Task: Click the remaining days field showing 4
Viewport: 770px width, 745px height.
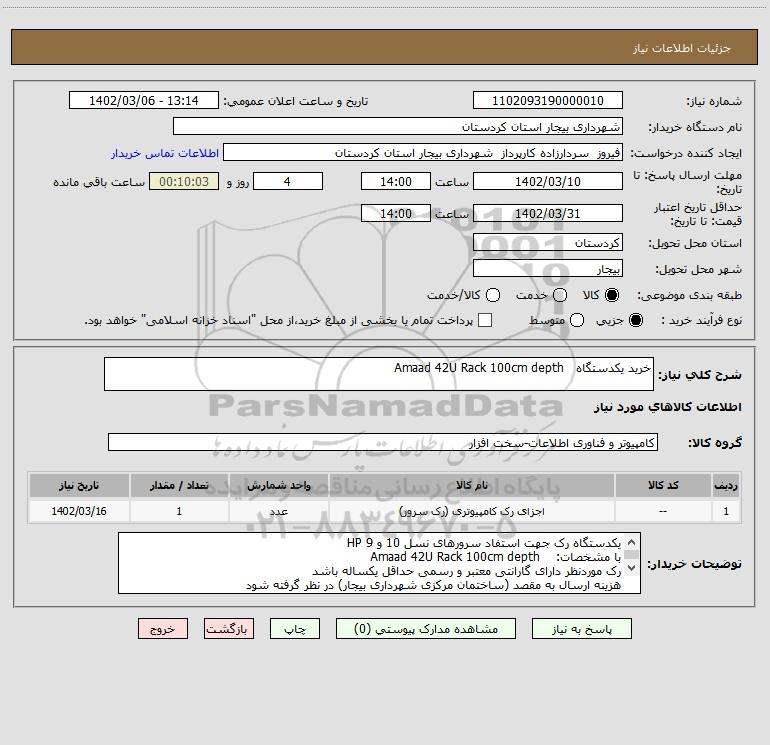Action: (x=288, y=182)
